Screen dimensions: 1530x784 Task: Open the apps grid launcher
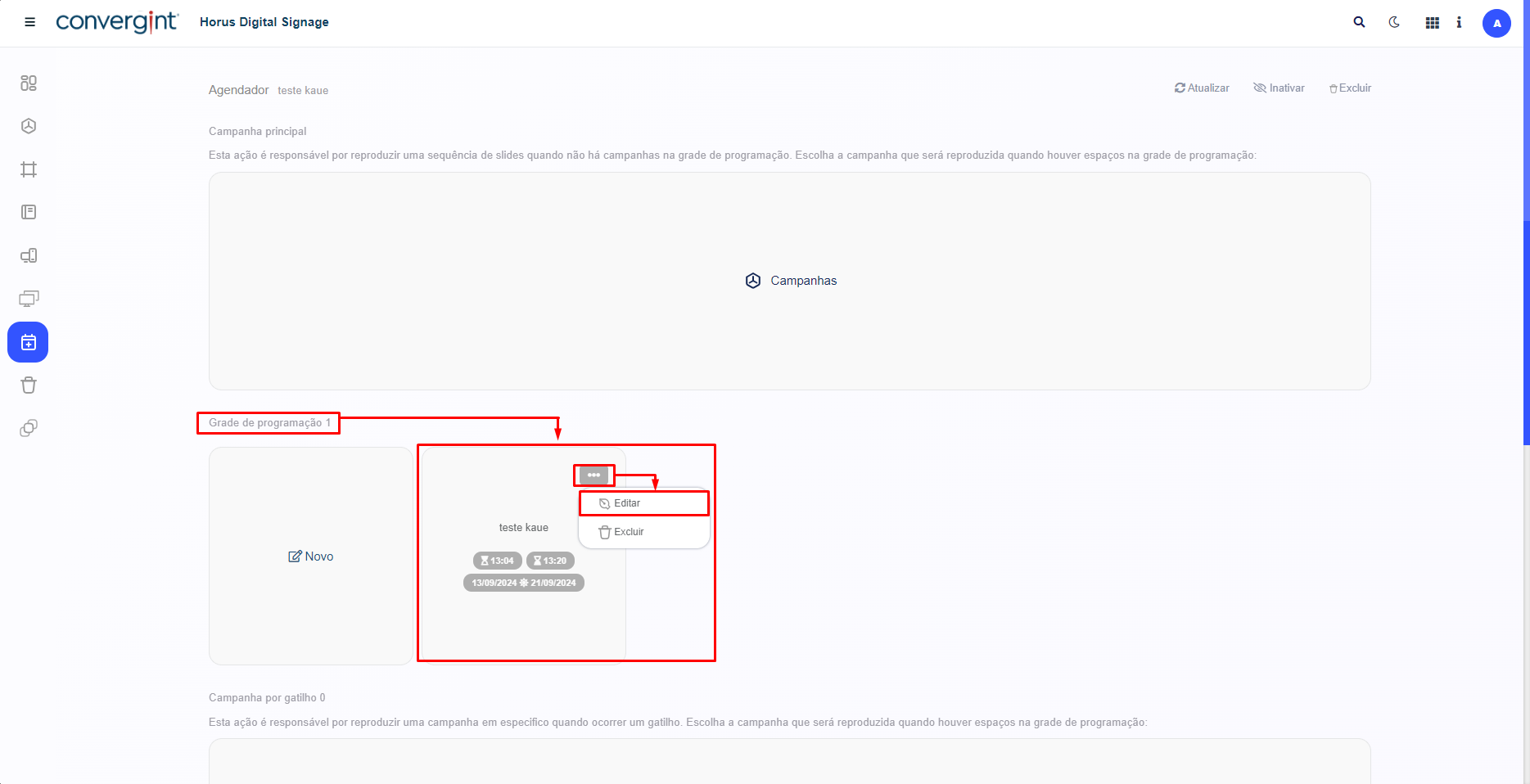coord(1432,23)
